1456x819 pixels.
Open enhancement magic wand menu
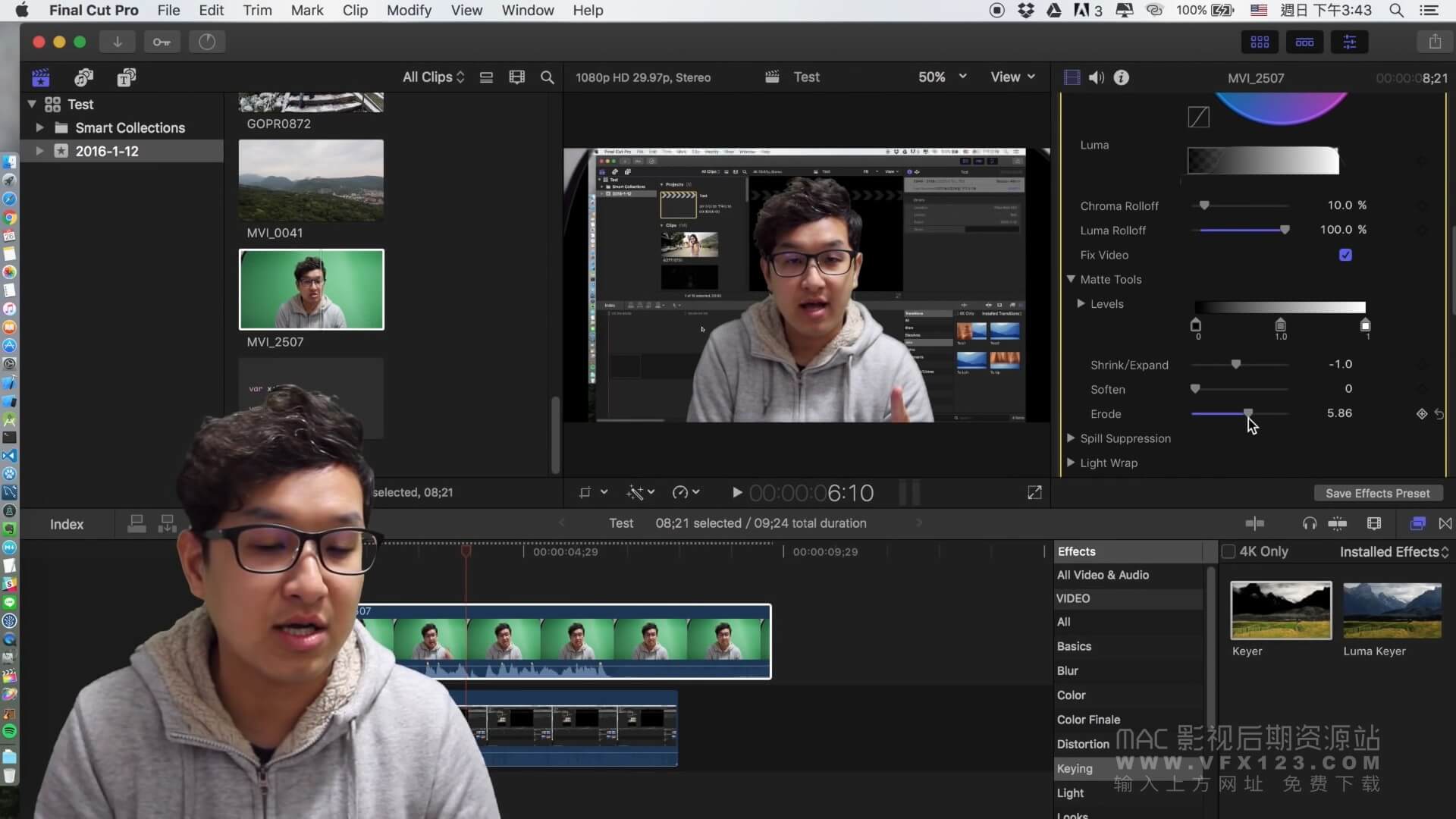[641, 493]
